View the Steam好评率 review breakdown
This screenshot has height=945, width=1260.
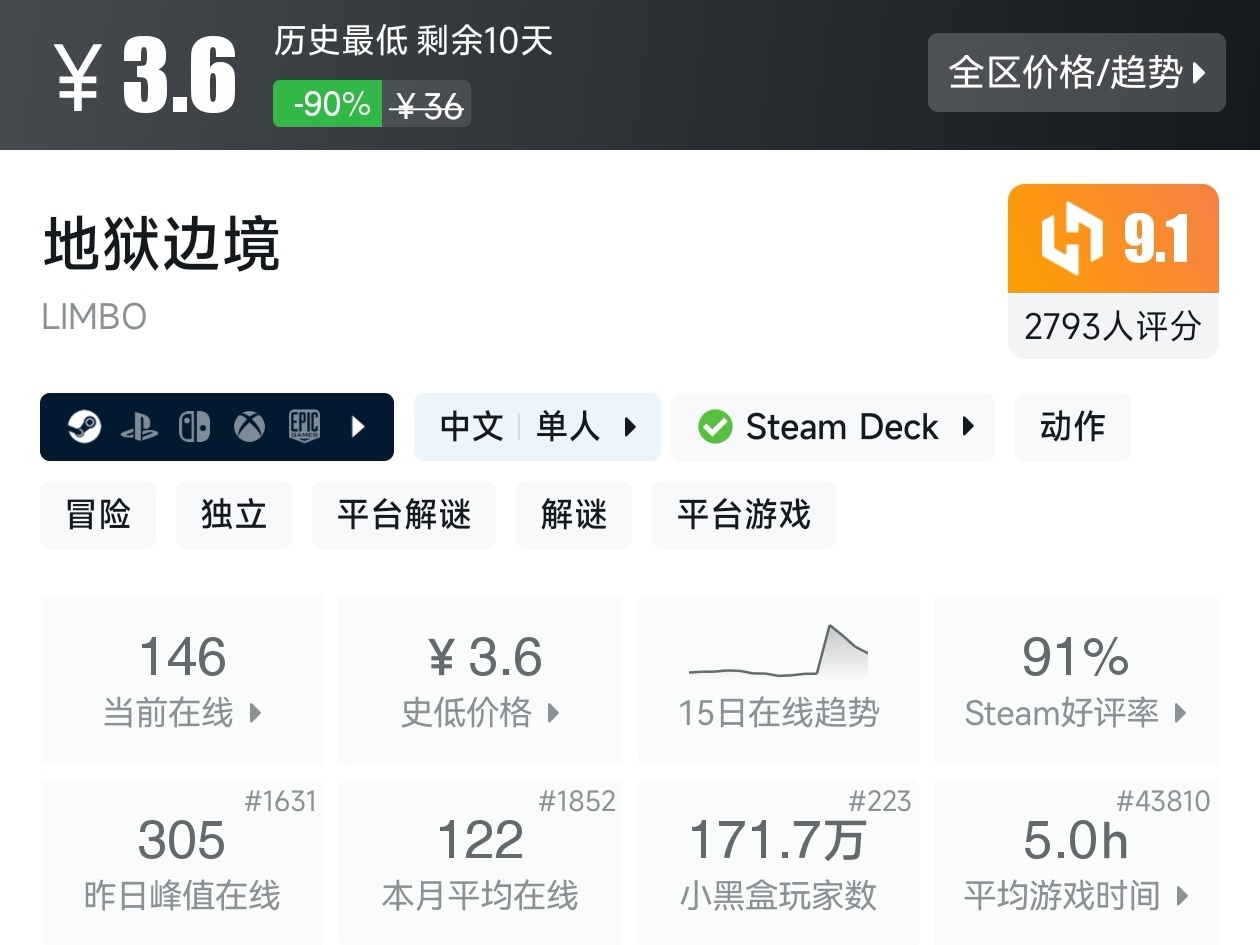(x=1075, y=680)
